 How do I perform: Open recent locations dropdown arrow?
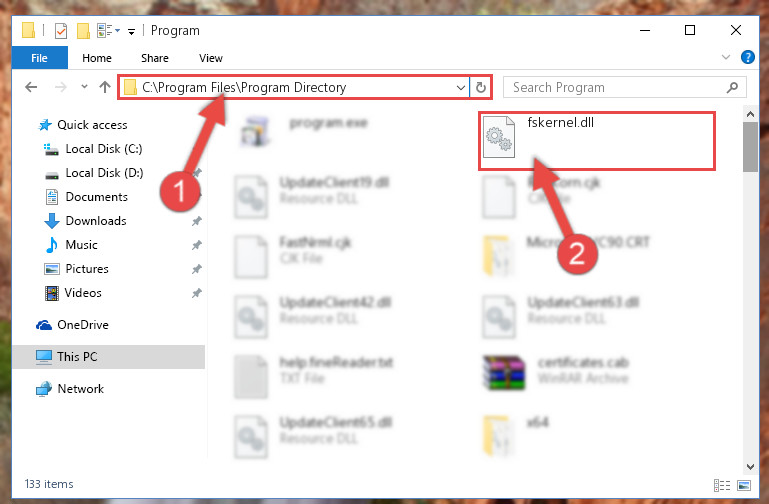[84, 87]
